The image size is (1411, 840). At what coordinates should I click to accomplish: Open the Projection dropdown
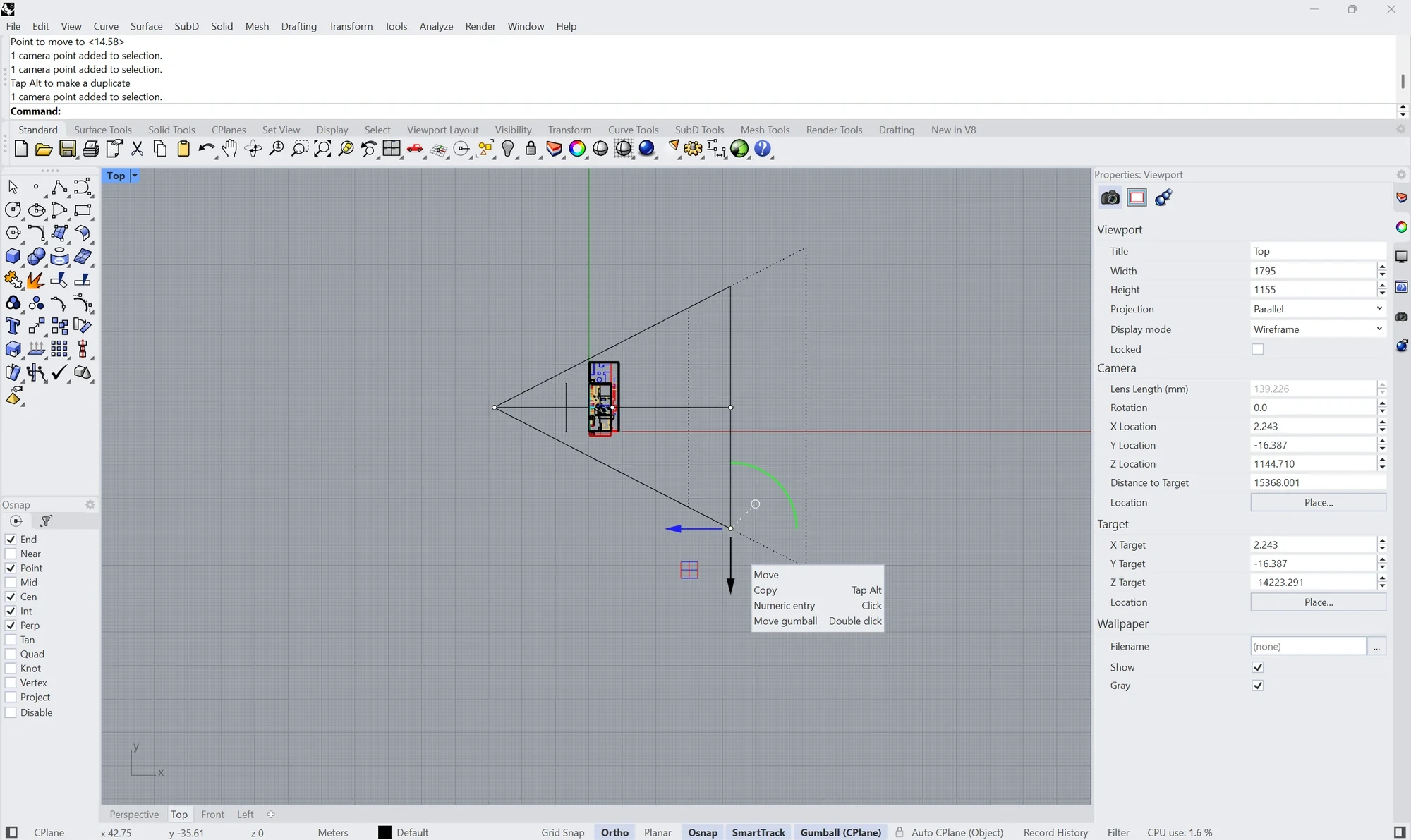[x=1318, y=309]
